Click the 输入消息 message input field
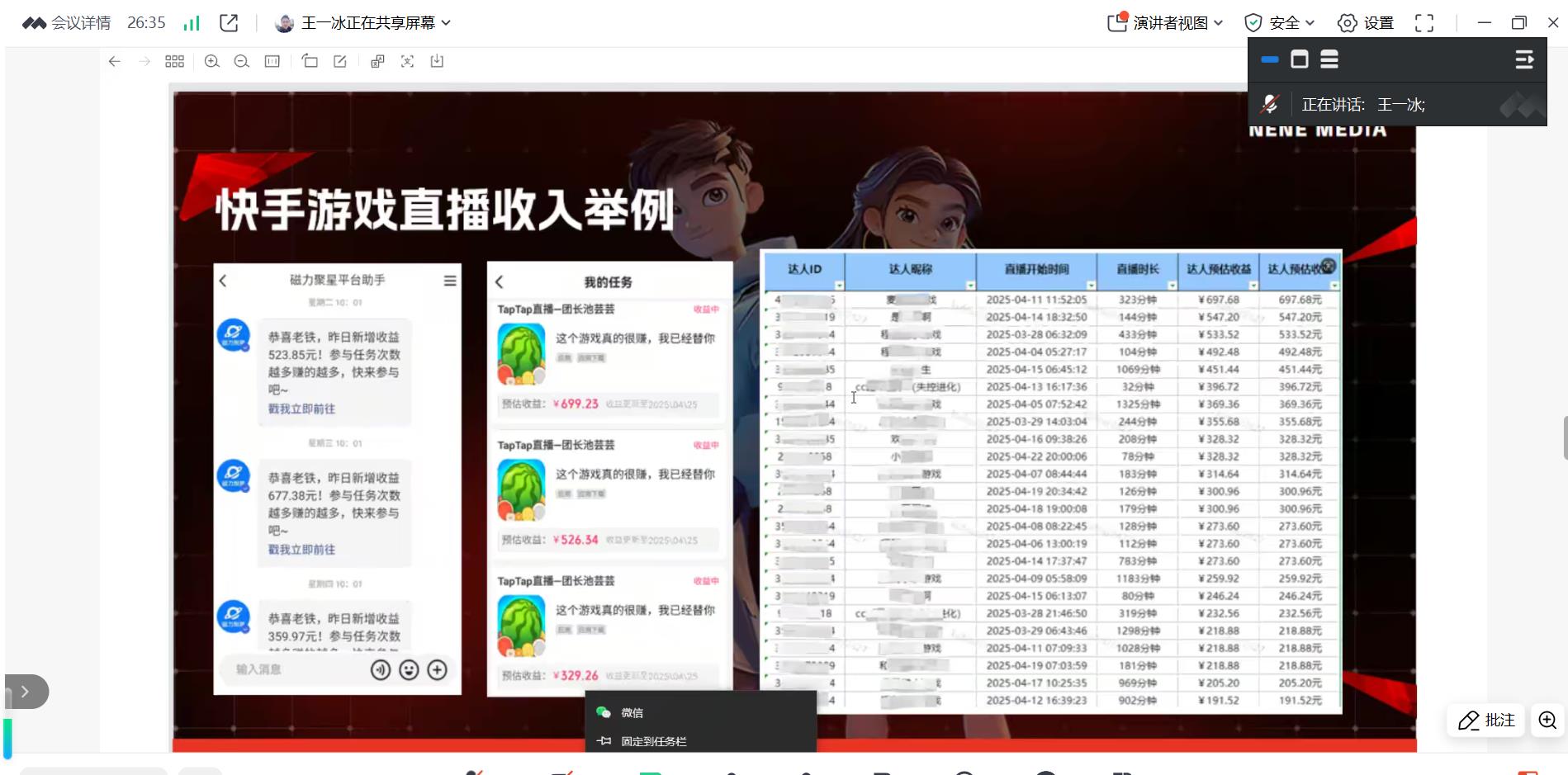Image resolution: width=1568 pixels, height=775 pixels. click(x=293, y=669)
